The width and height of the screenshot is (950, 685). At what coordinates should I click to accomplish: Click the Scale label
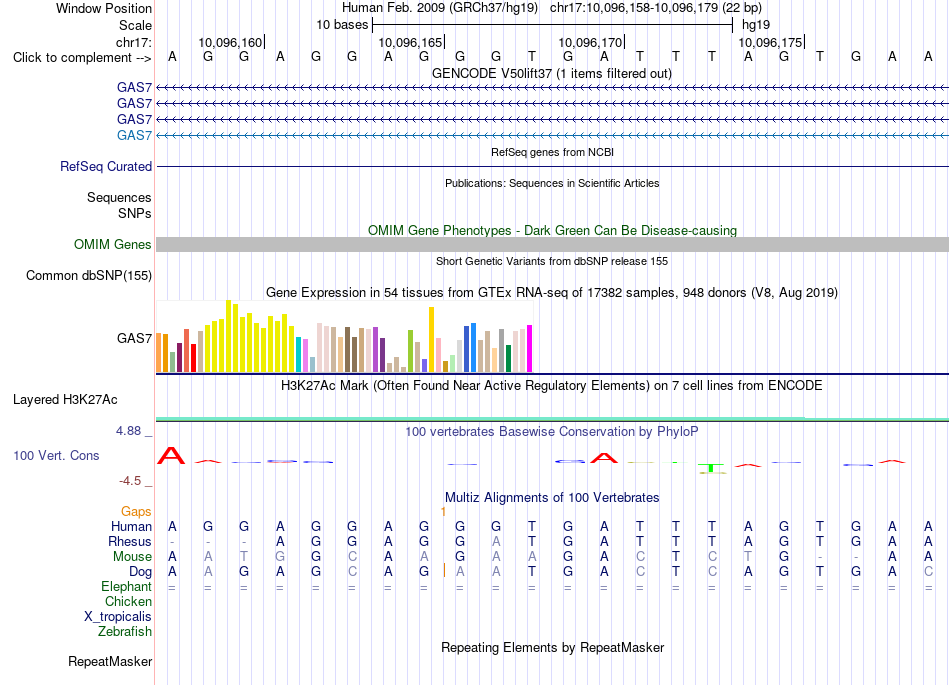135,25
